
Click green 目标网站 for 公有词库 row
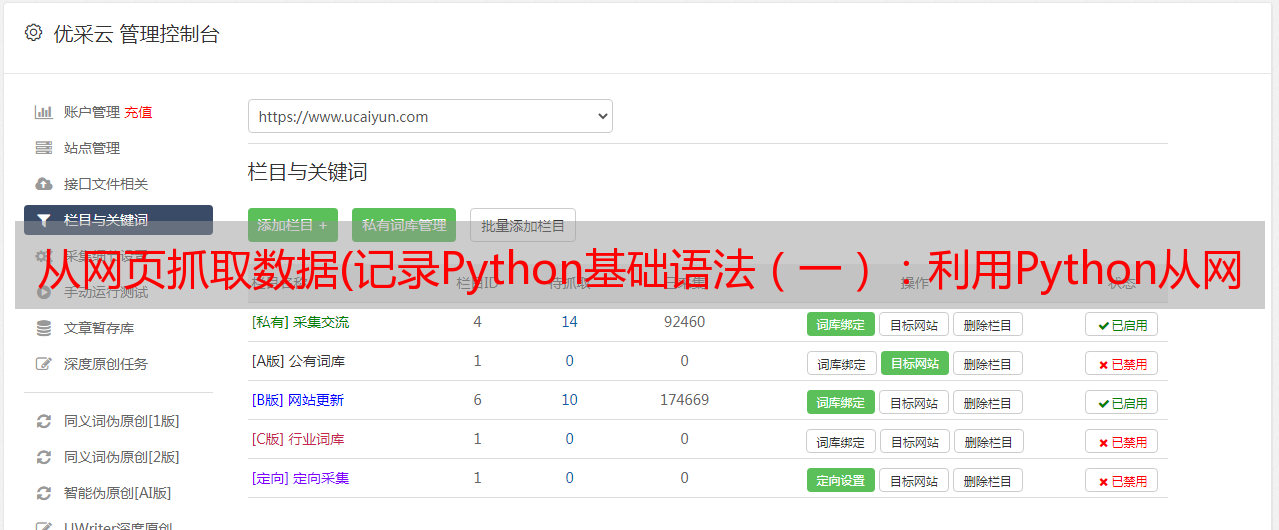tap(915, 363)
